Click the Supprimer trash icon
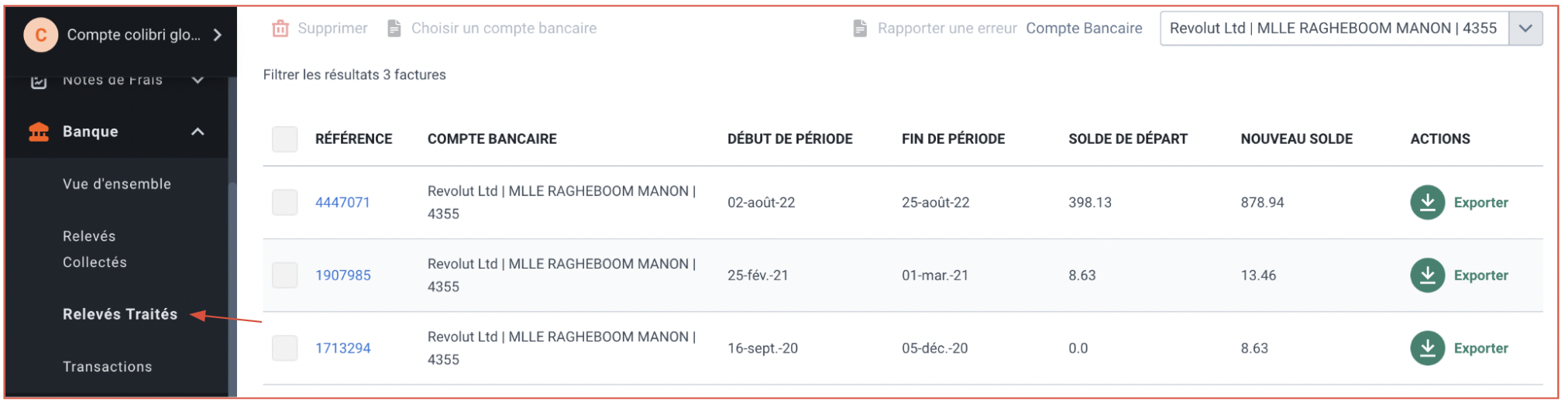 pyautogui.click(x=280, y=29)
